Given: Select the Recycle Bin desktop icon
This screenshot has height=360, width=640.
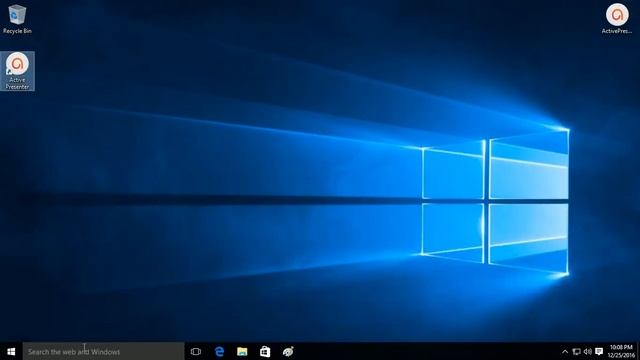Looking at the screenshot, I should click(17, 19).
